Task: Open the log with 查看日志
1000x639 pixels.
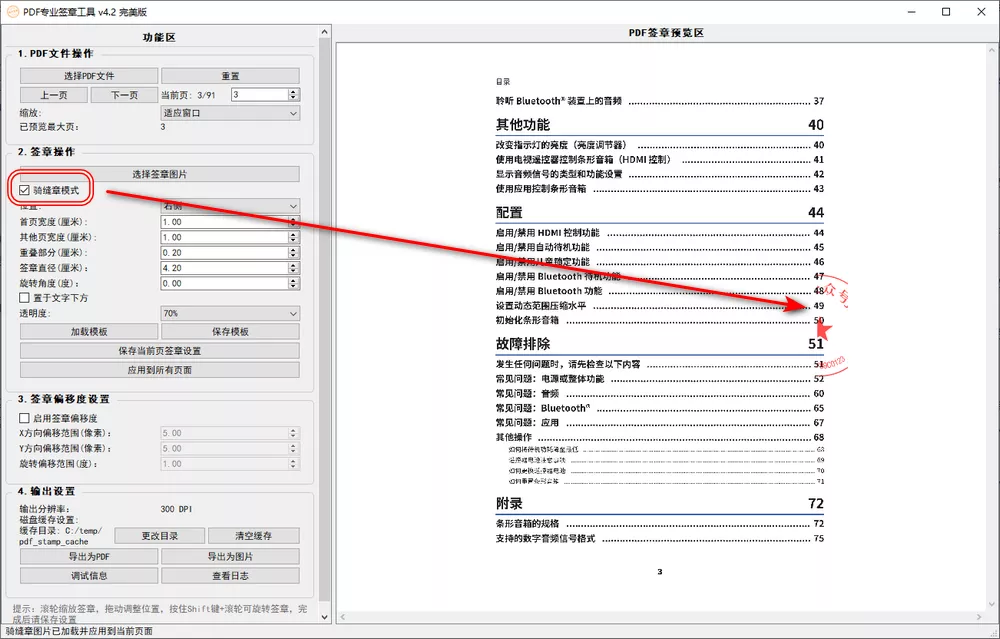Action: coord(230,575)
